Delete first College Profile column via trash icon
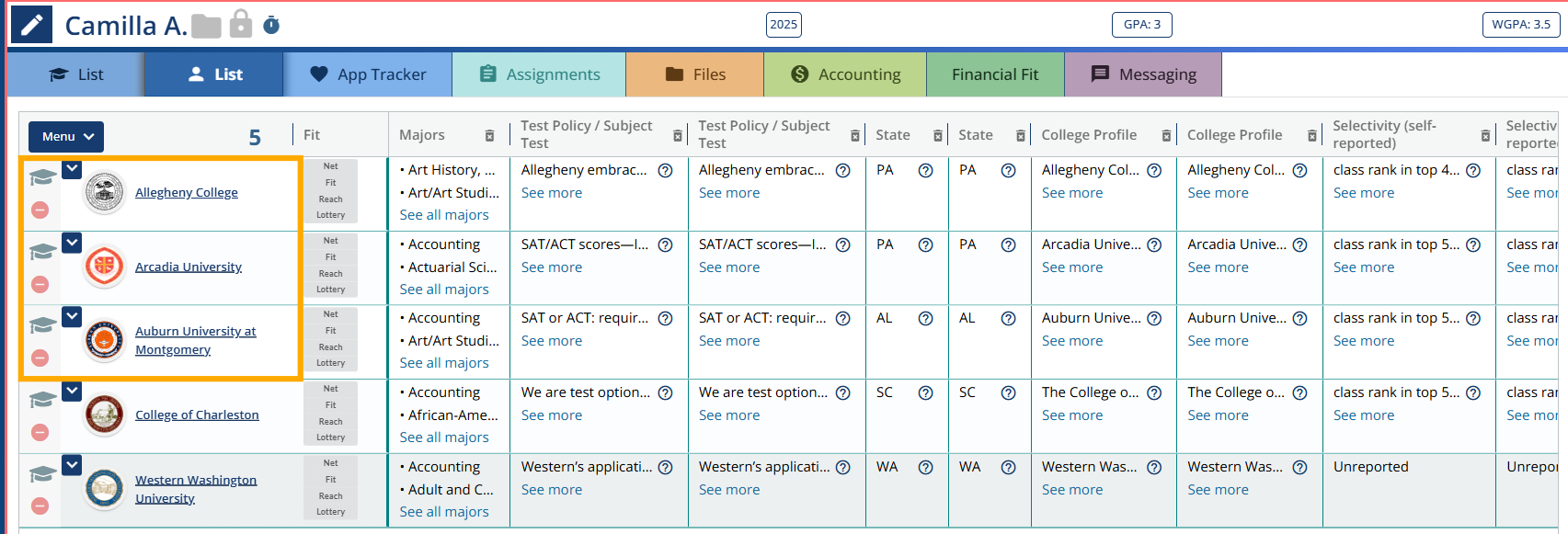The height and width of the screenshot is (534, 1568). 1166,135
